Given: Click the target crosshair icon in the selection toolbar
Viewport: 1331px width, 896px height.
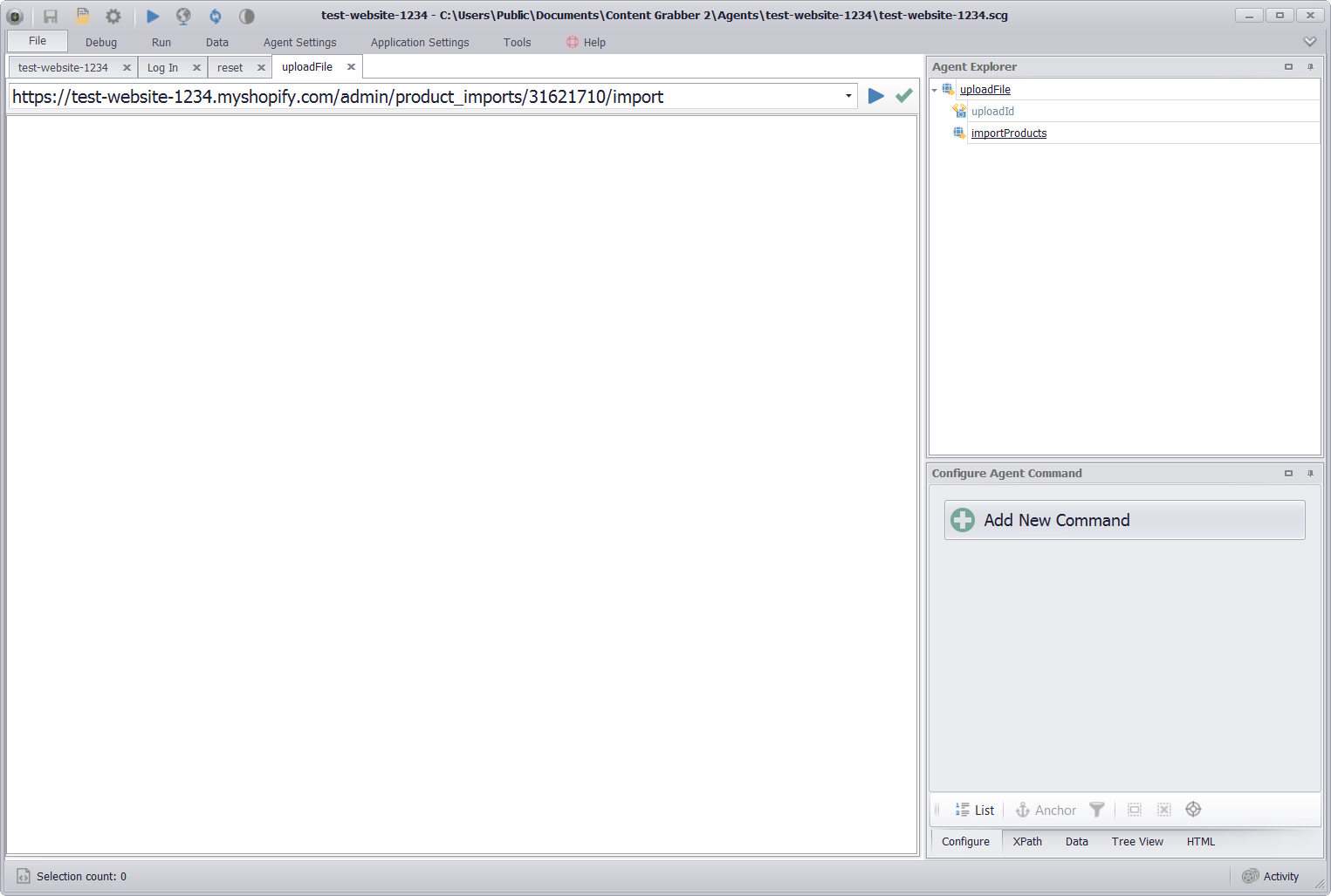Looking at the screenshot, I should coord(1193,810).
